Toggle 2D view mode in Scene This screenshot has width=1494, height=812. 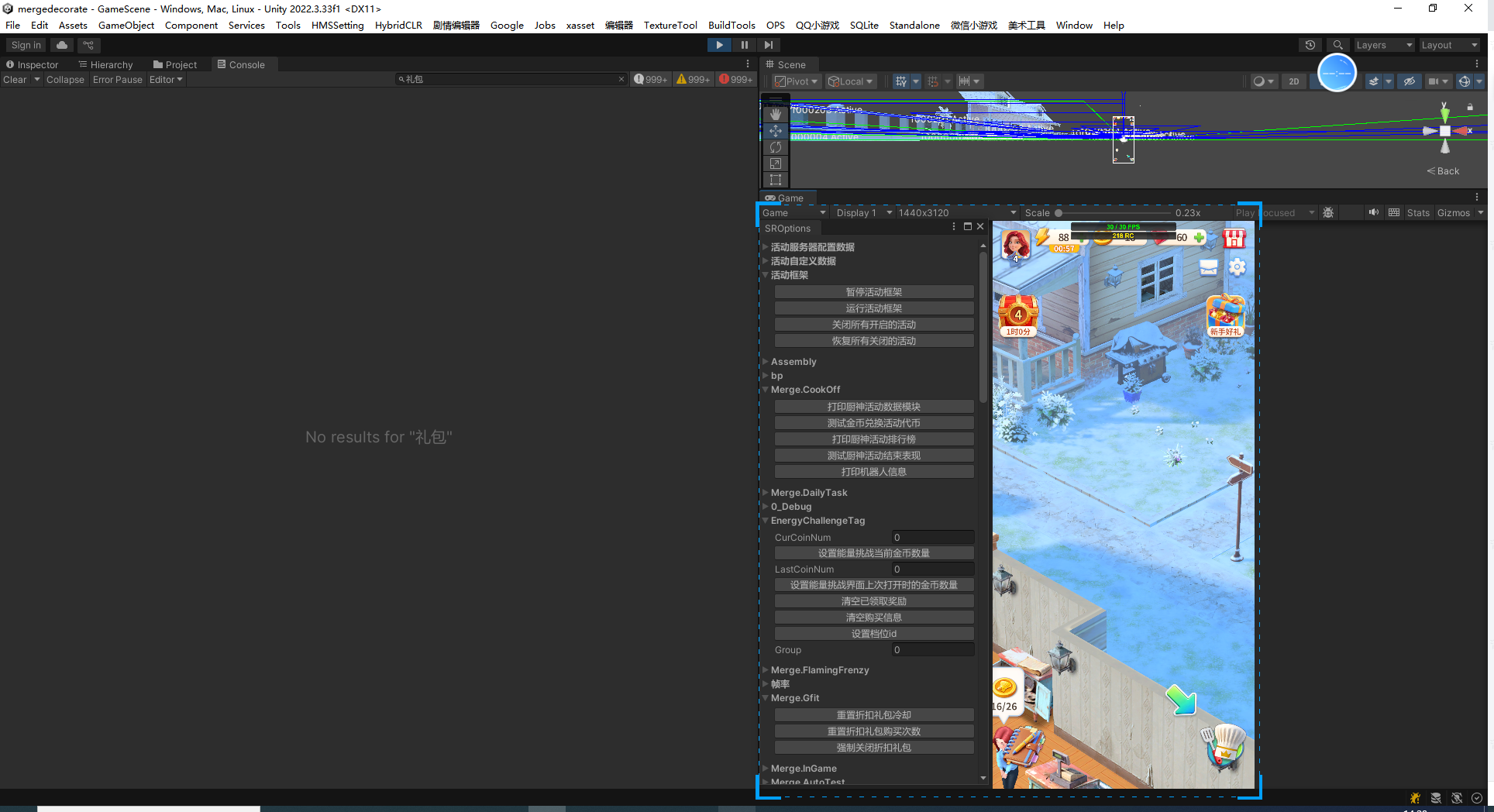click(x=1293, y=81)
